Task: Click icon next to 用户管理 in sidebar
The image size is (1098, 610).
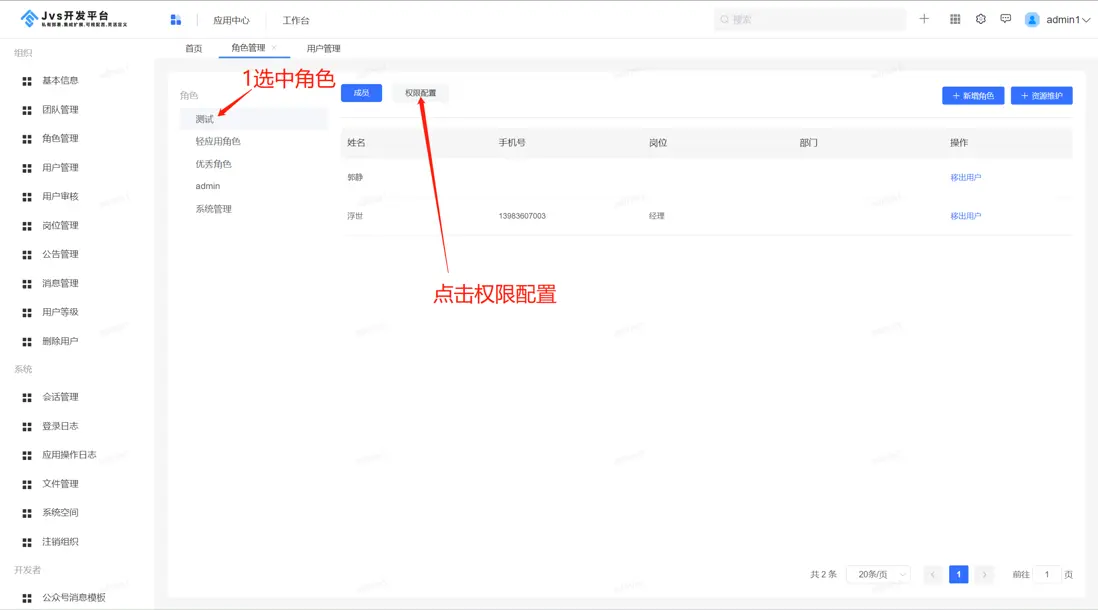Action: 27,168
